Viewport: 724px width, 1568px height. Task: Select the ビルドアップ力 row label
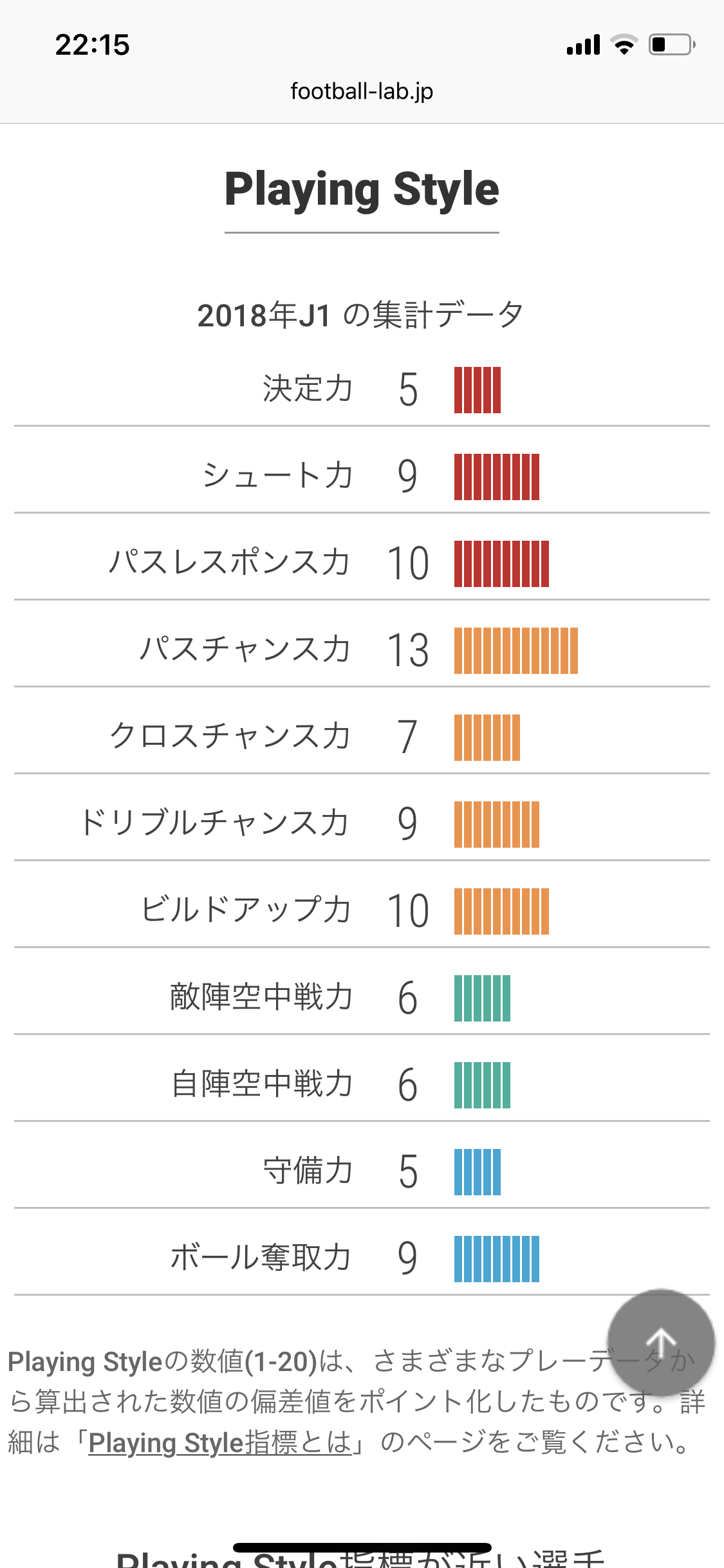coord(246,910)
